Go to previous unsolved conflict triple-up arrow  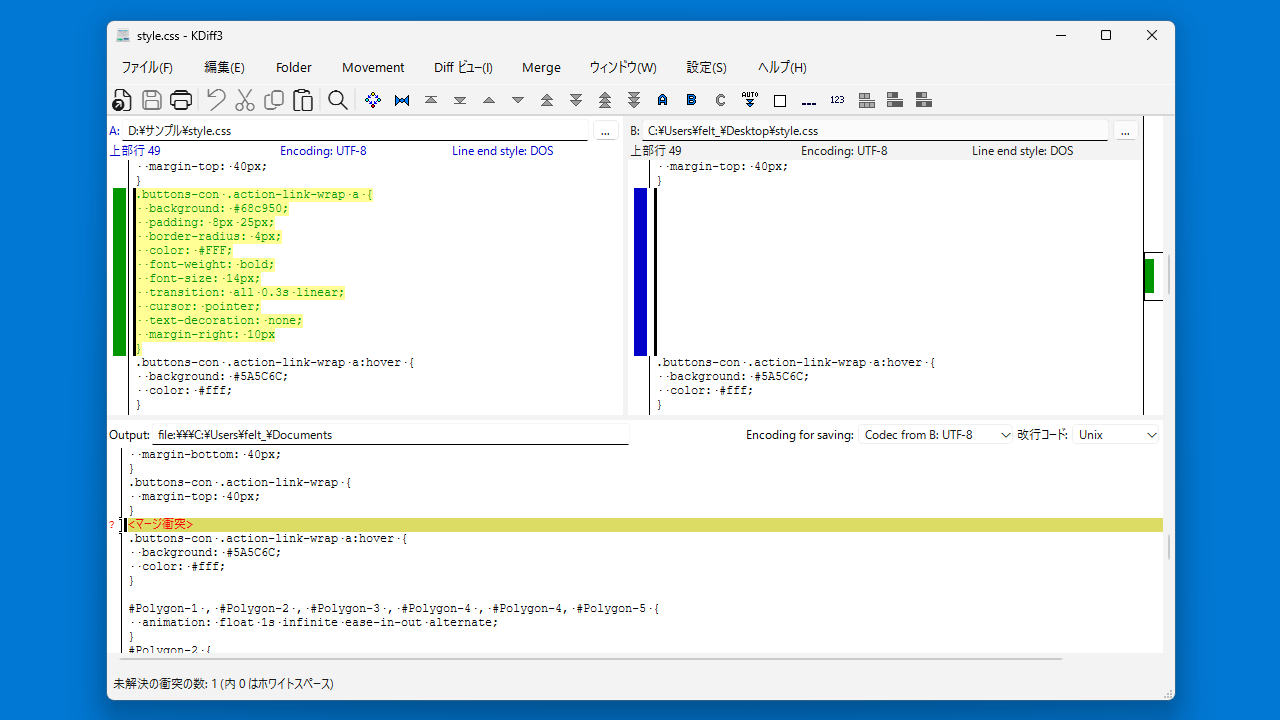[605, 100]
